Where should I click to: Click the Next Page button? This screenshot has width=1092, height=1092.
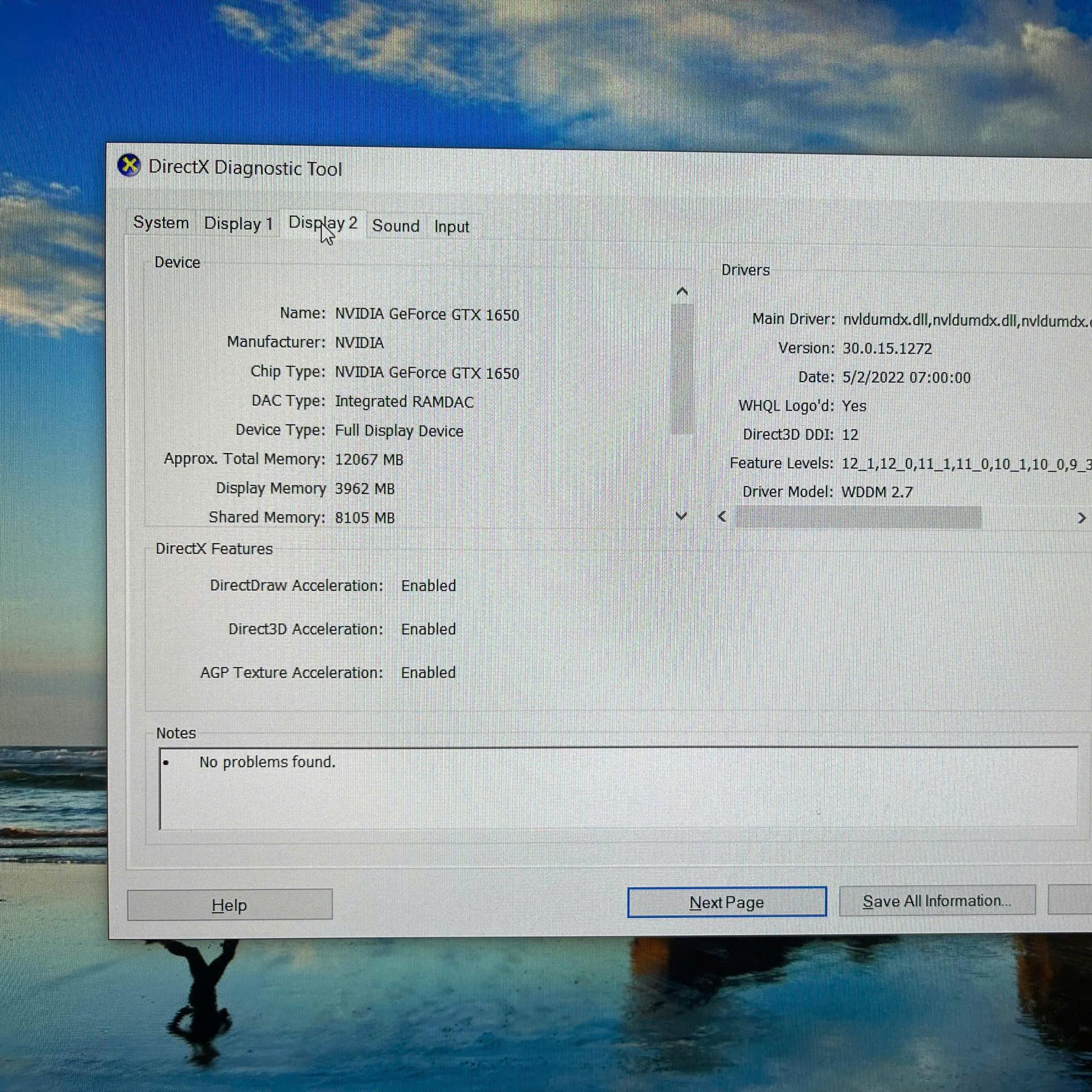(x=727, y=902)
